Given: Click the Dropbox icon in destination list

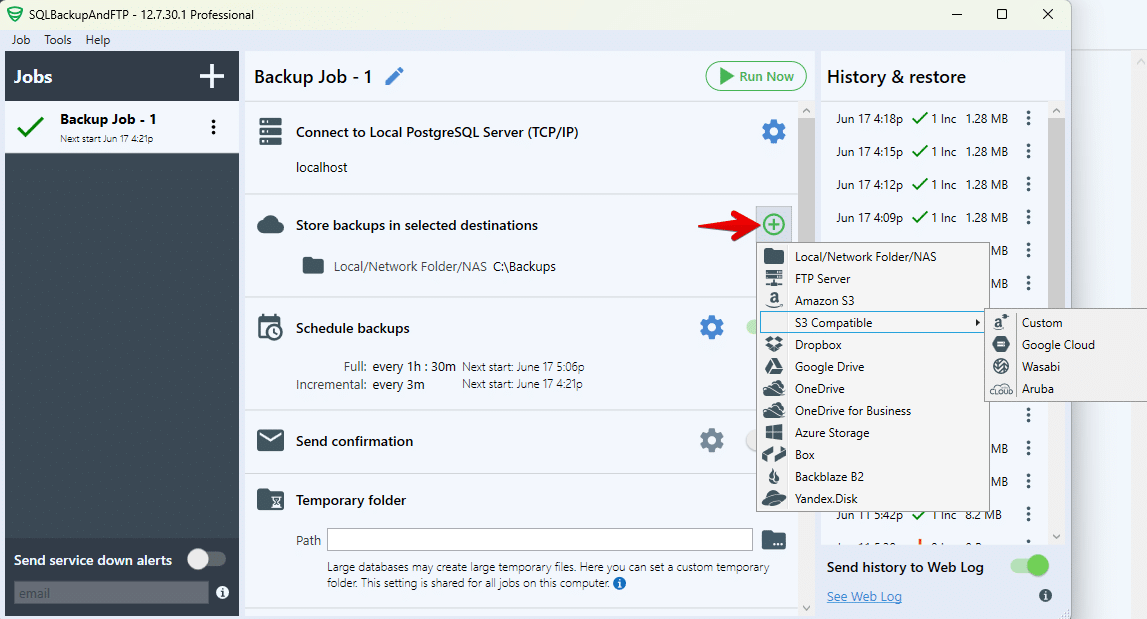Looking at the screenshot, I should coord(773,345).
